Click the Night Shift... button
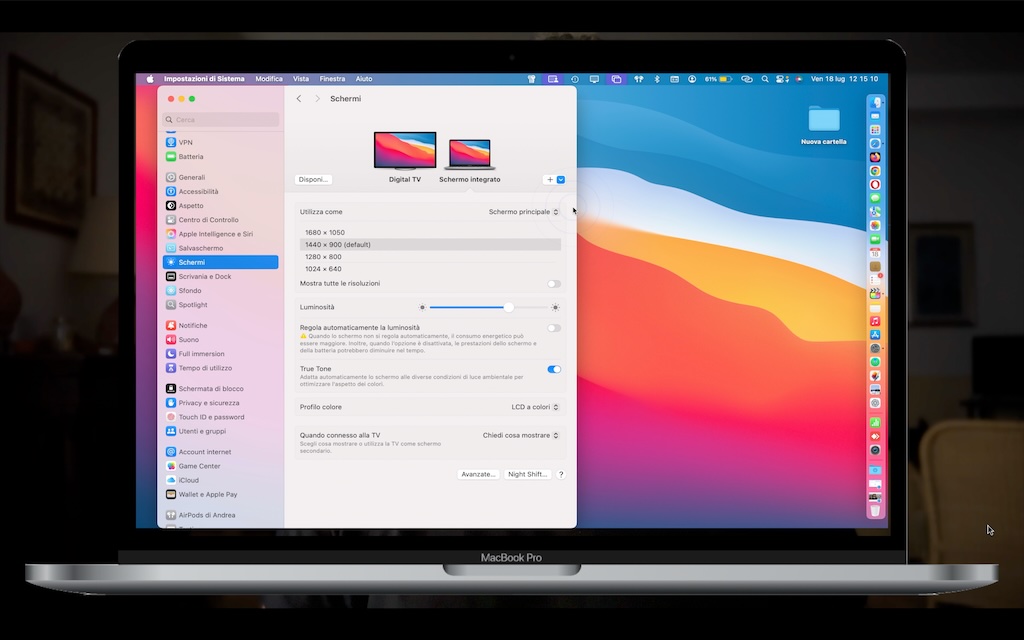Screen dimensions: 1024x640 coord(528,475)
